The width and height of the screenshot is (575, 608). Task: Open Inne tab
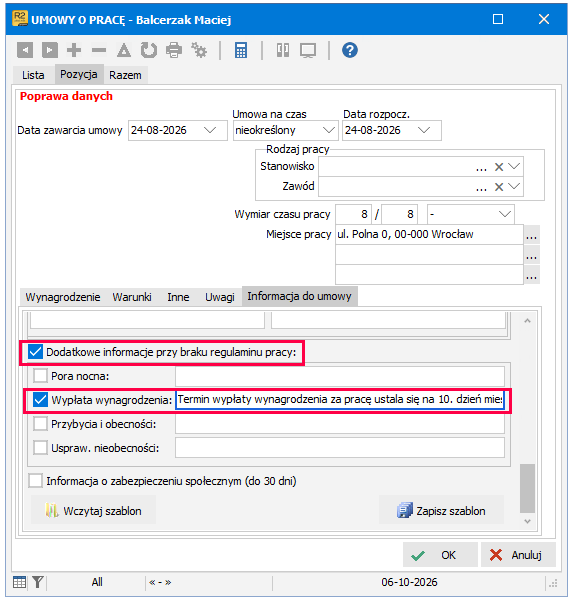178,297
